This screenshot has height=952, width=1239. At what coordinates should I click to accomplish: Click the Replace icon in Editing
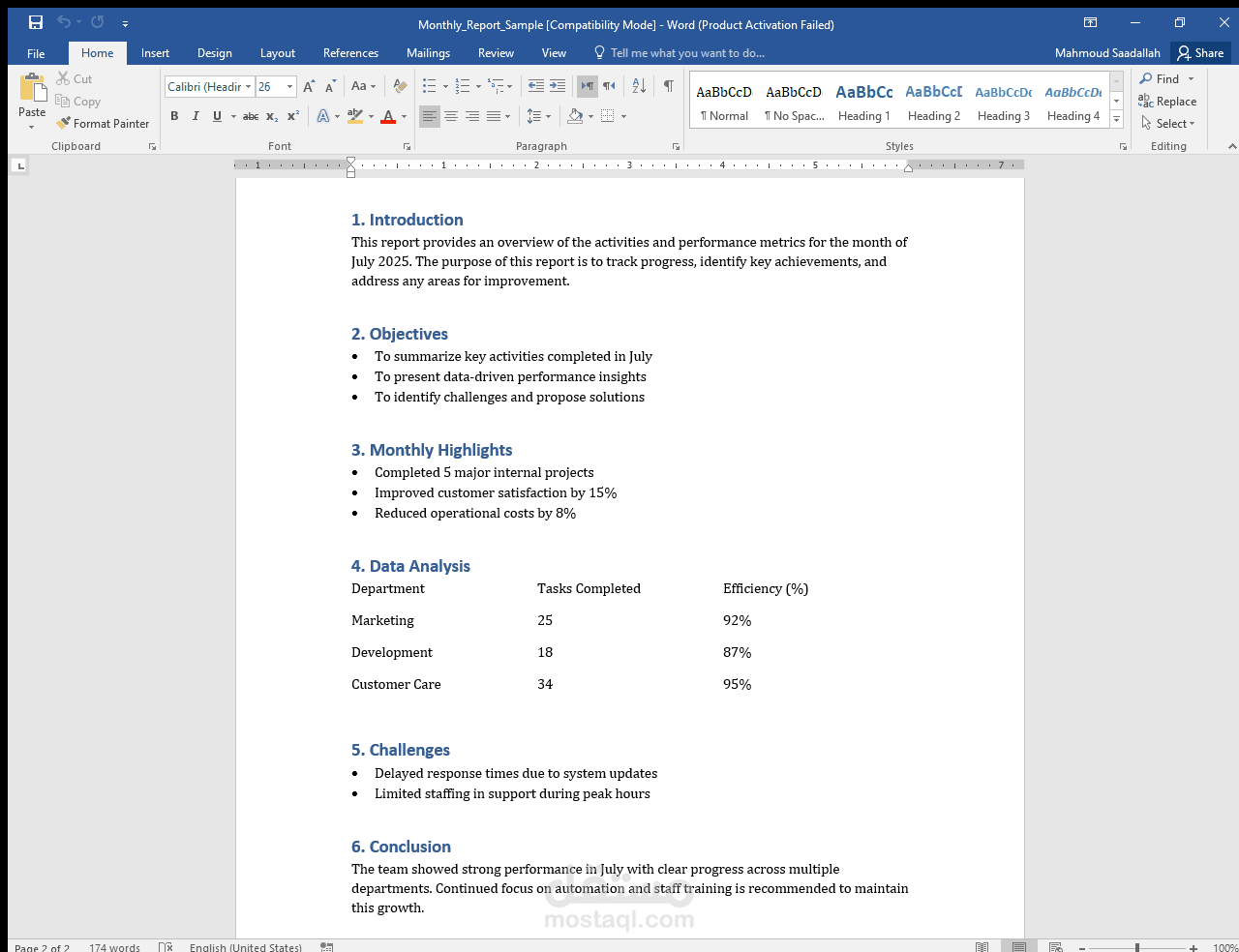[1146, 101]
